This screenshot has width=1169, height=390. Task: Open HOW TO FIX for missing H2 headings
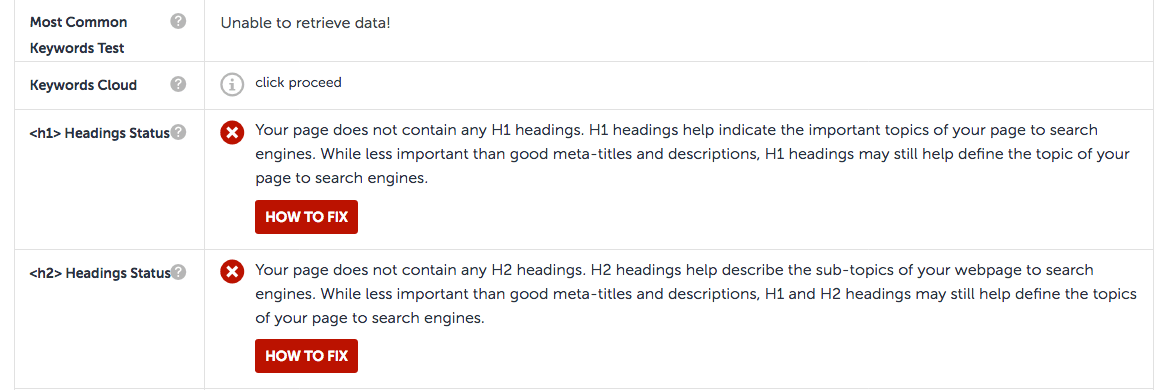(306, 356)
